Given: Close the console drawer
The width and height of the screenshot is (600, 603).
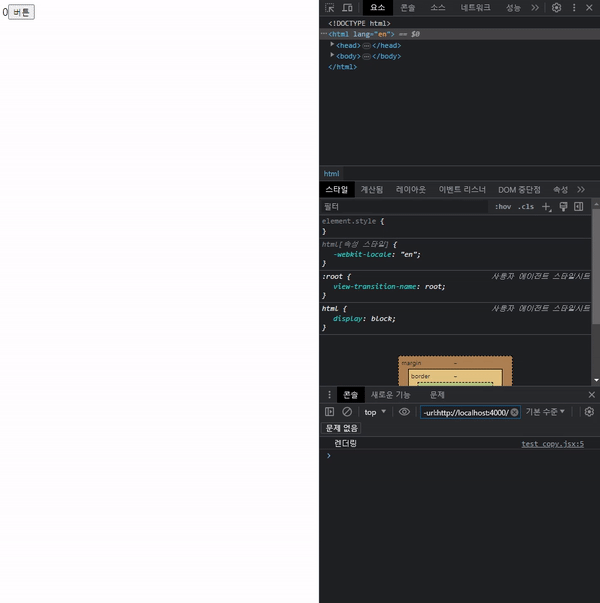Looking at the screenshot, I should point(592,395).
